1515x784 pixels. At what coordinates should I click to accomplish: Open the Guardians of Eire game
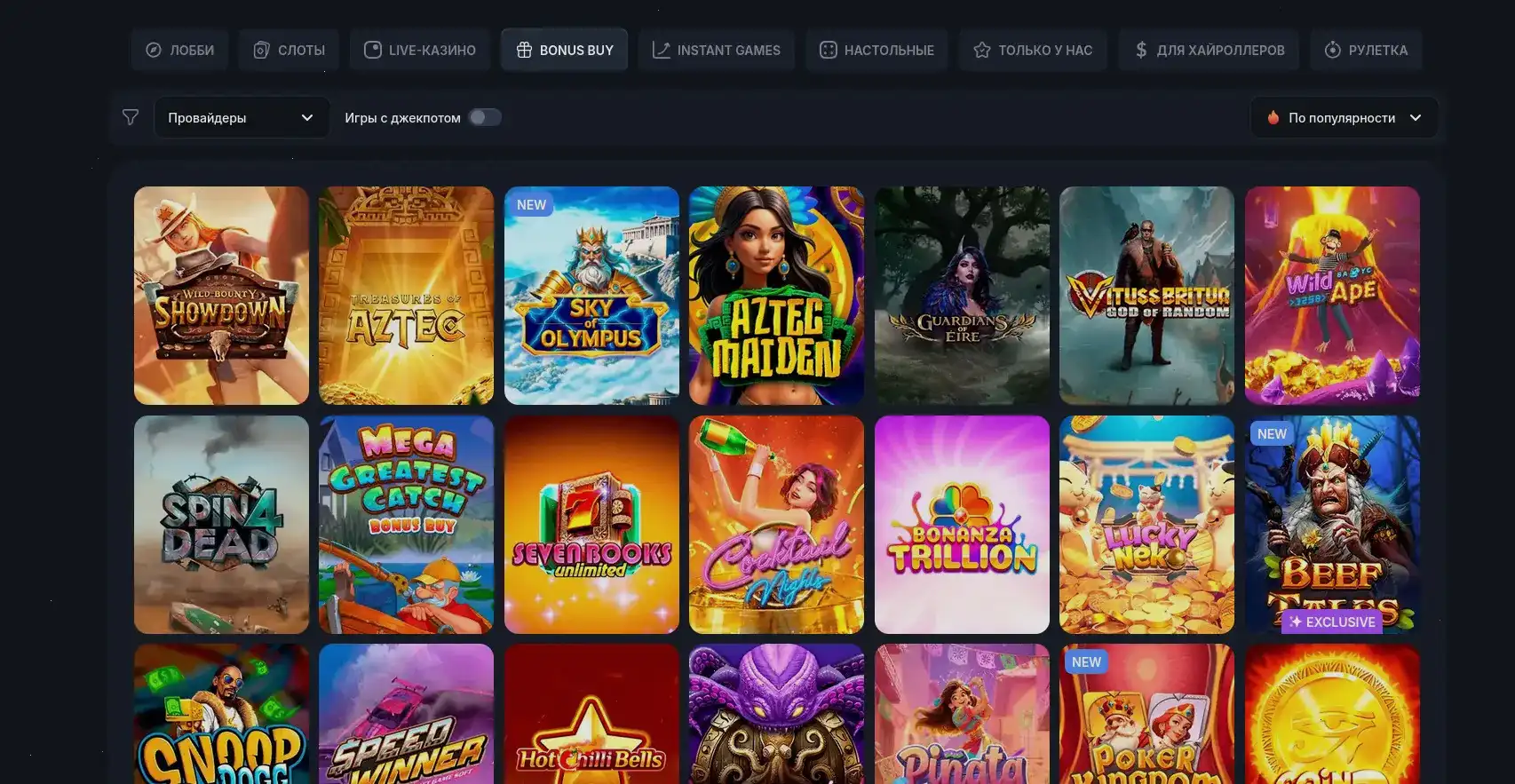click(x=962, y=296)
